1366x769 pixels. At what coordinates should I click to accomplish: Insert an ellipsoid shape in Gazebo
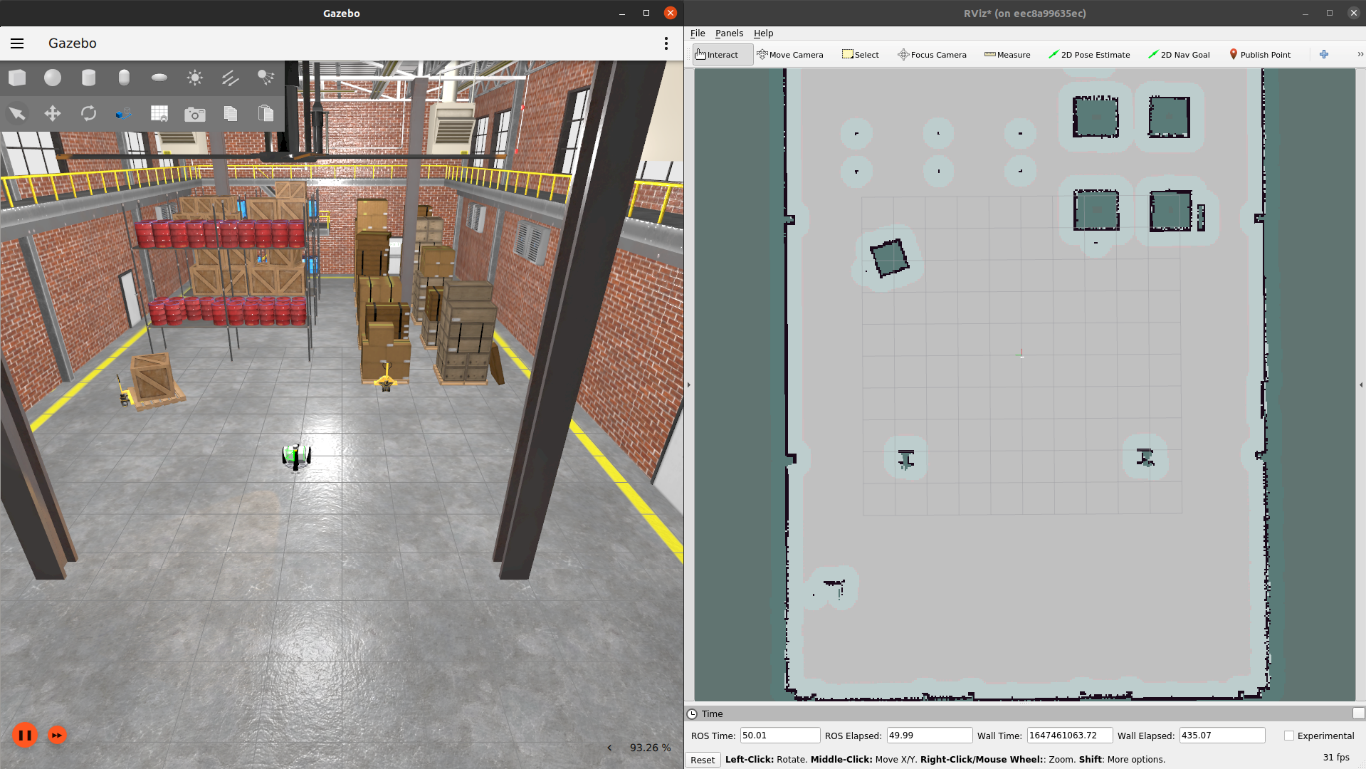pos(159,78)
